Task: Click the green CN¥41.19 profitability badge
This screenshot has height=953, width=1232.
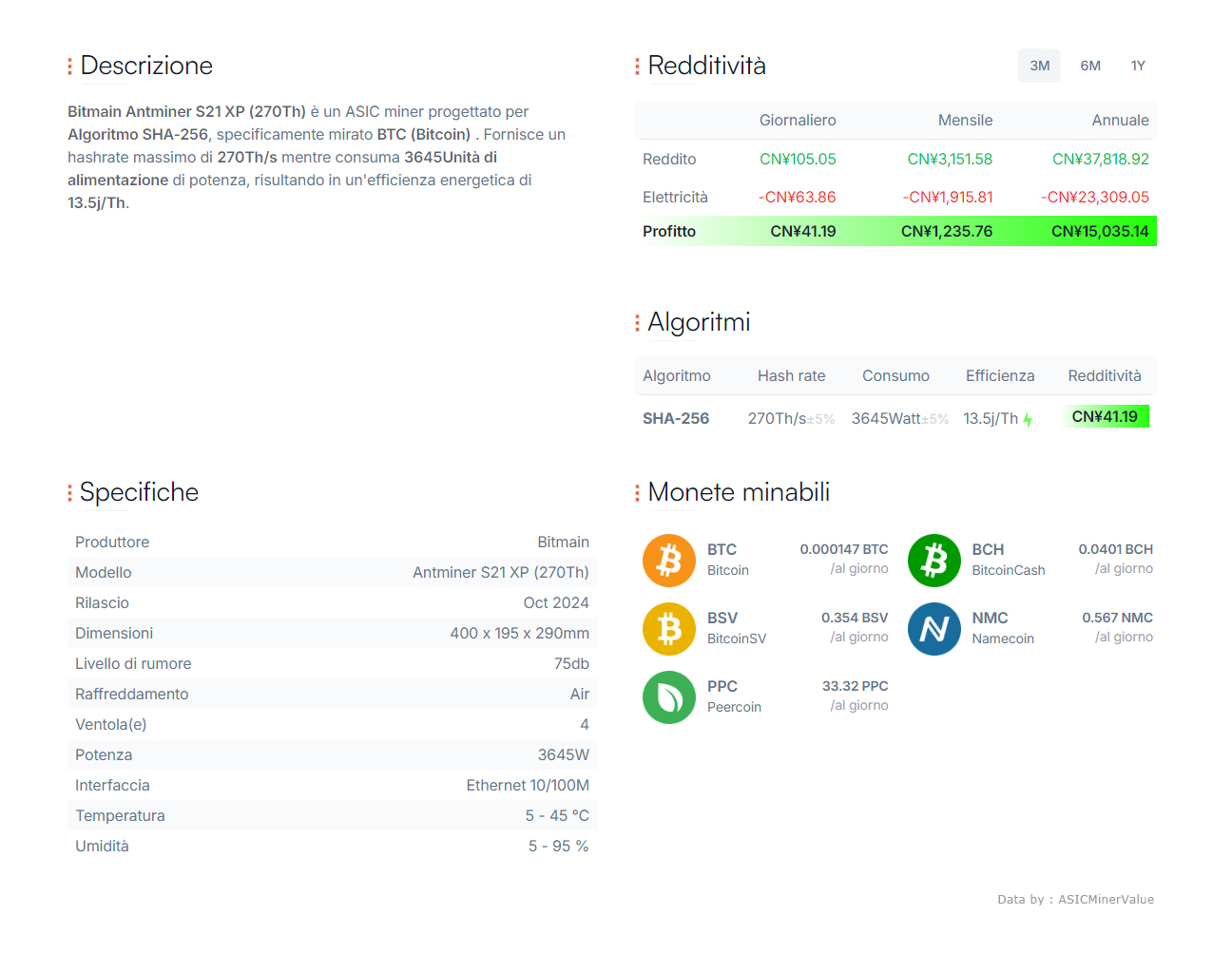Action: click(x=1105, y=416)
